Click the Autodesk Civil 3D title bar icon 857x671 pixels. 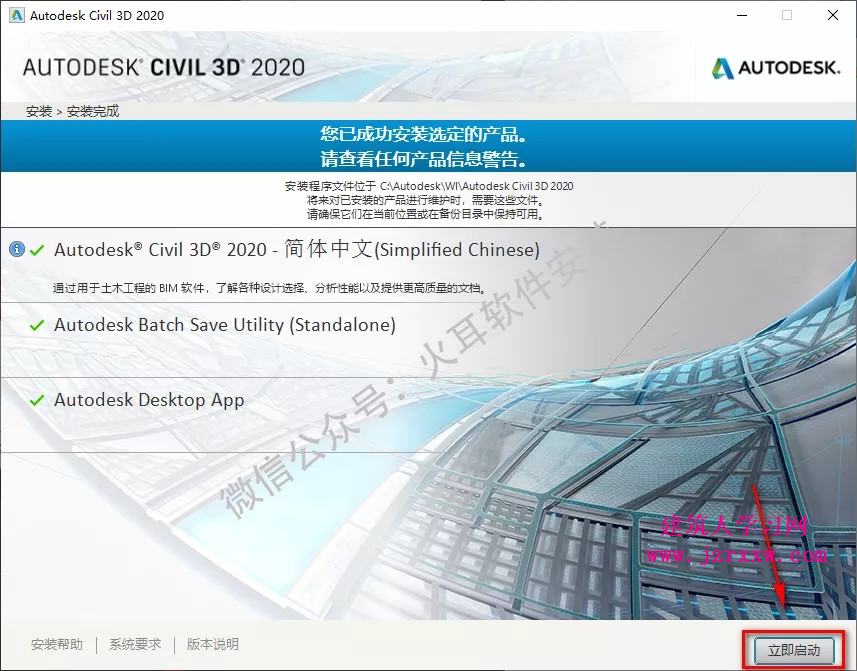[x=17, y=15]
